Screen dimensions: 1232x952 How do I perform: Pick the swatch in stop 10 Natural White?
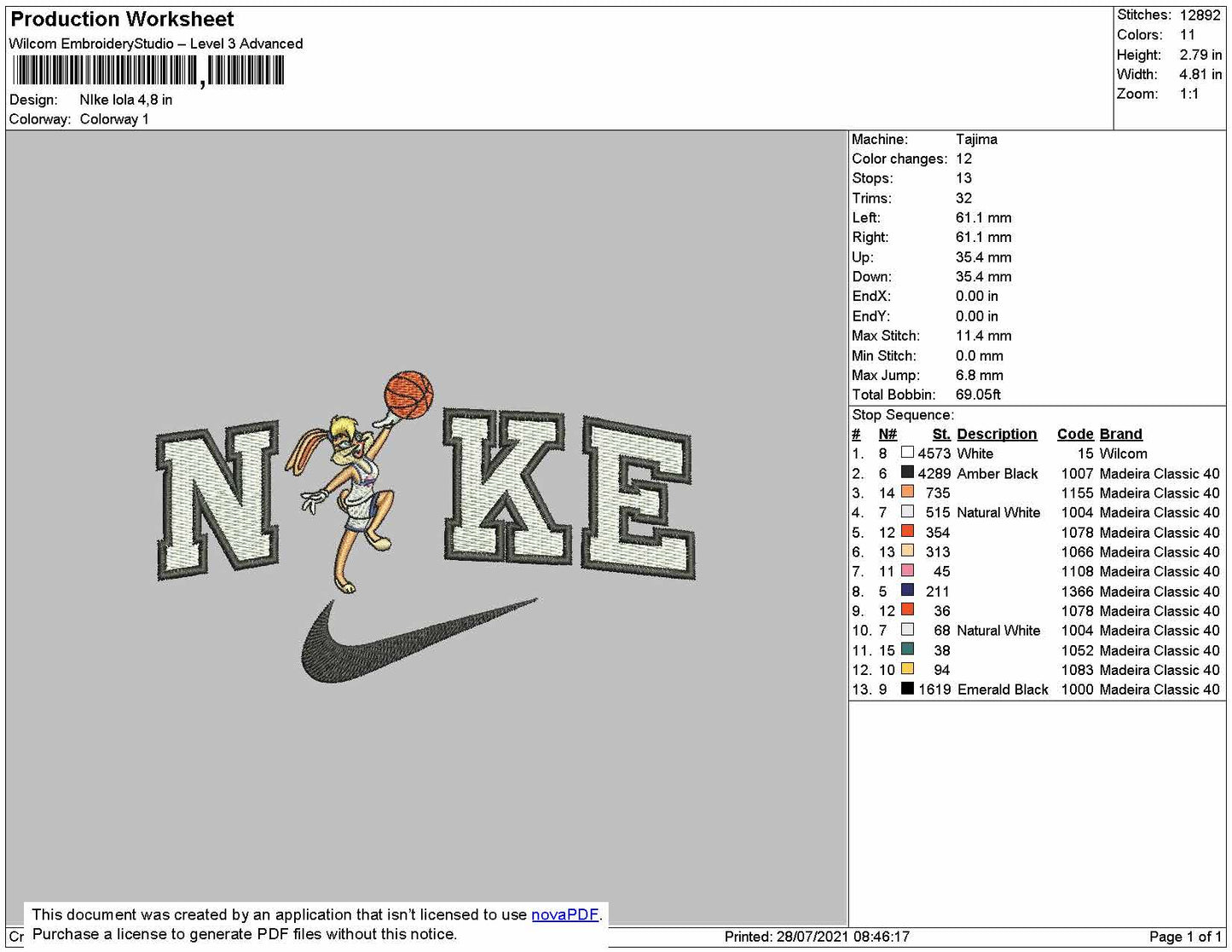point(907,630)
